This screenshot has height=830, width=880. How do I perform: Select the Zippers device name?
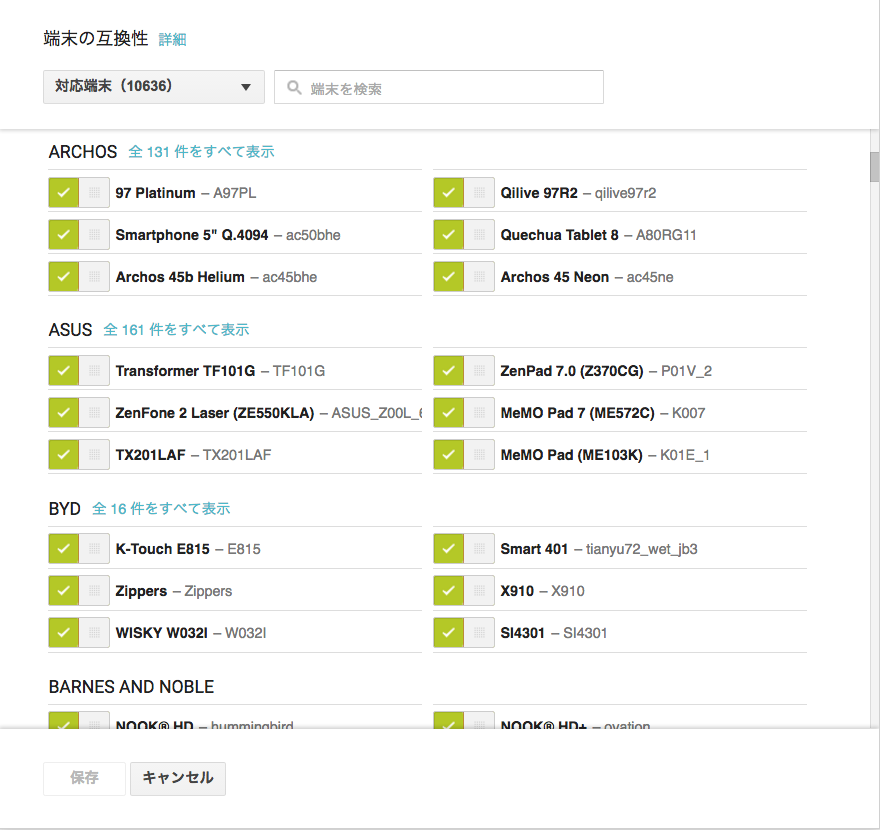coord(141,591)
